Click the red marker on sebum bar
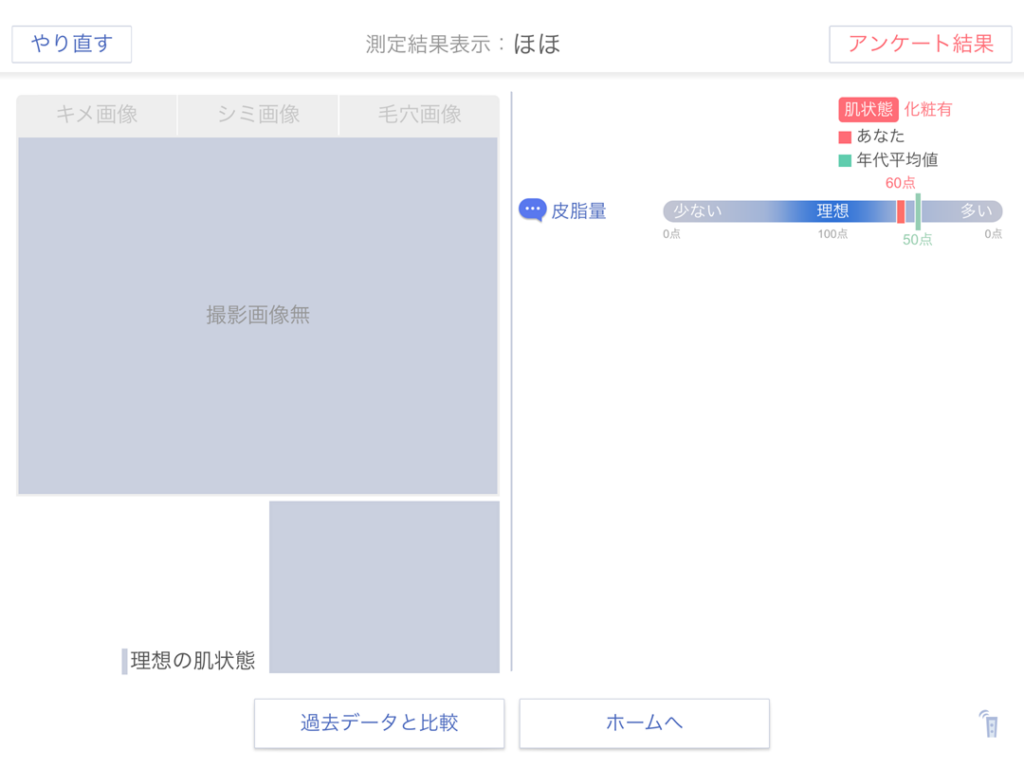The image size is (1024, 768). pyautogui.click(x=900, y=211)
